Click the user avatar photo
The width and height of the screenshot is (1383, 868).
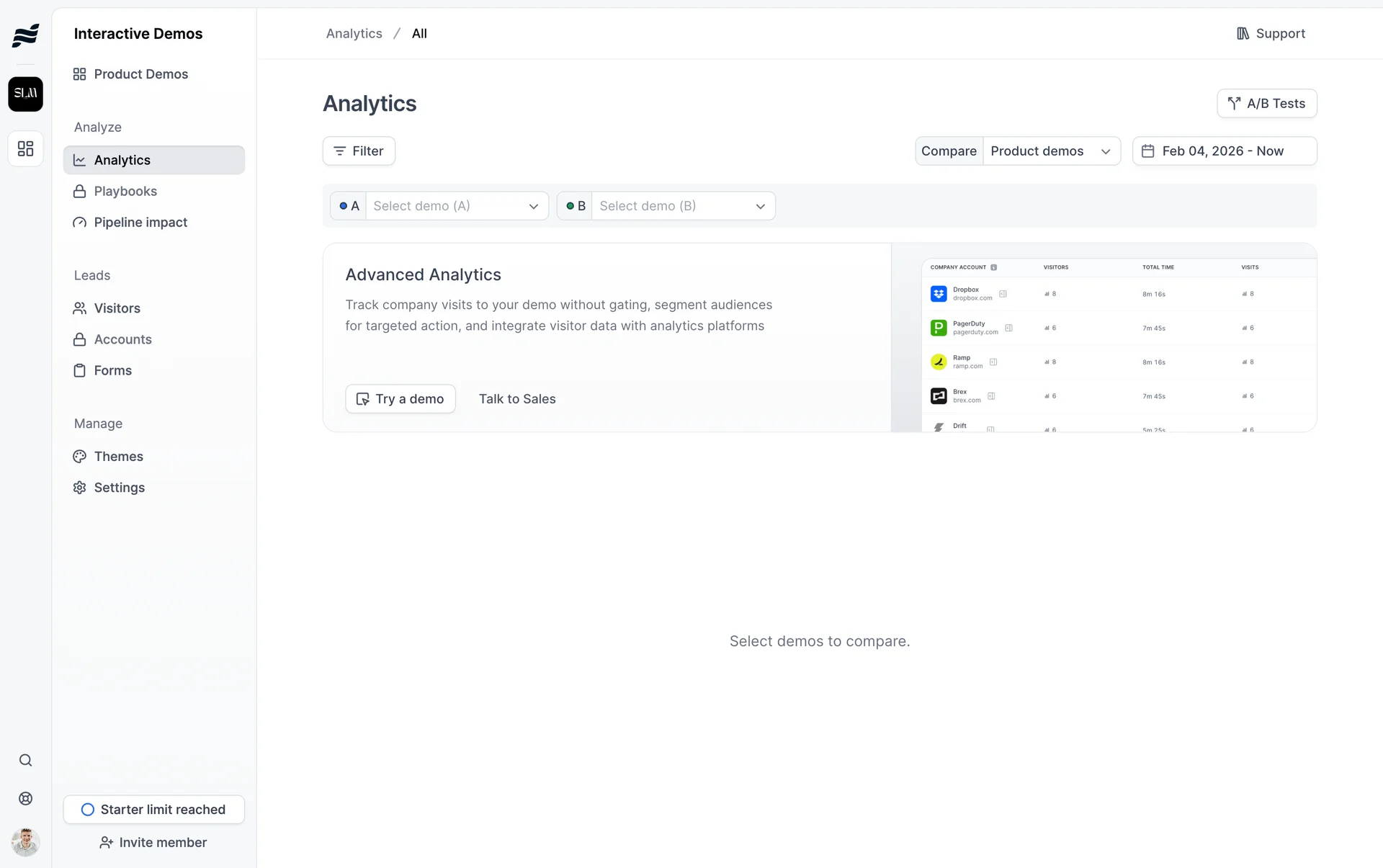25,842
